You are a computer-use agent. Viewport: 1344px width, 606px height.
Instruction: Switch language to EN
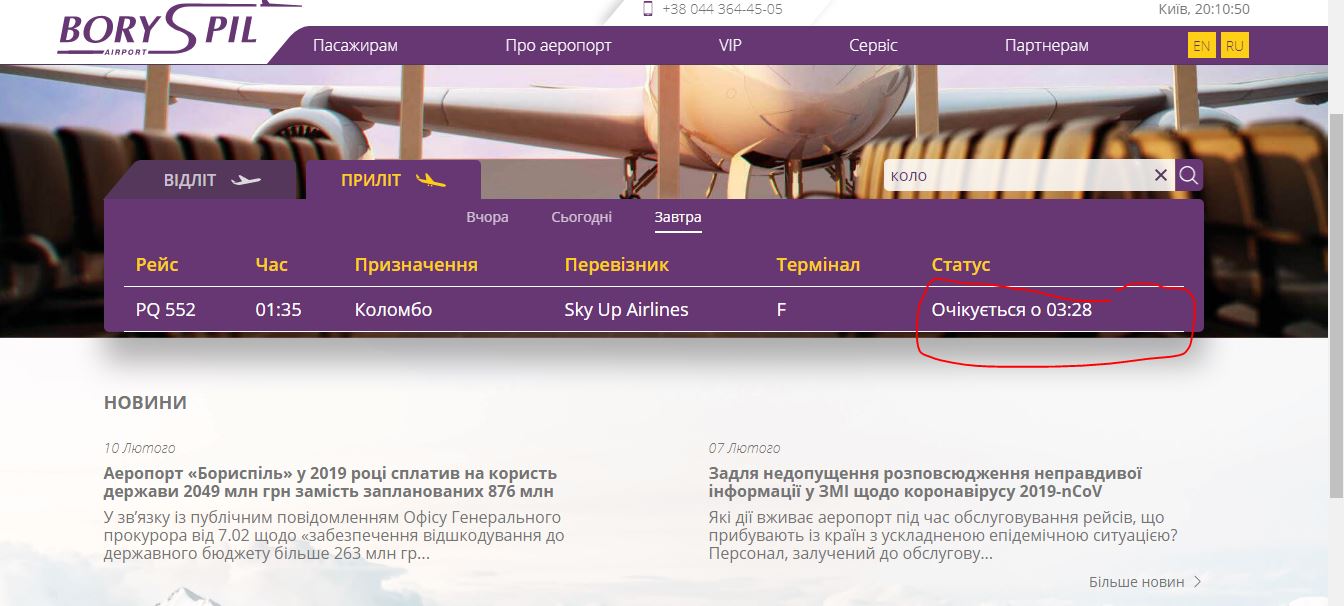click(x=1201, y=46)
